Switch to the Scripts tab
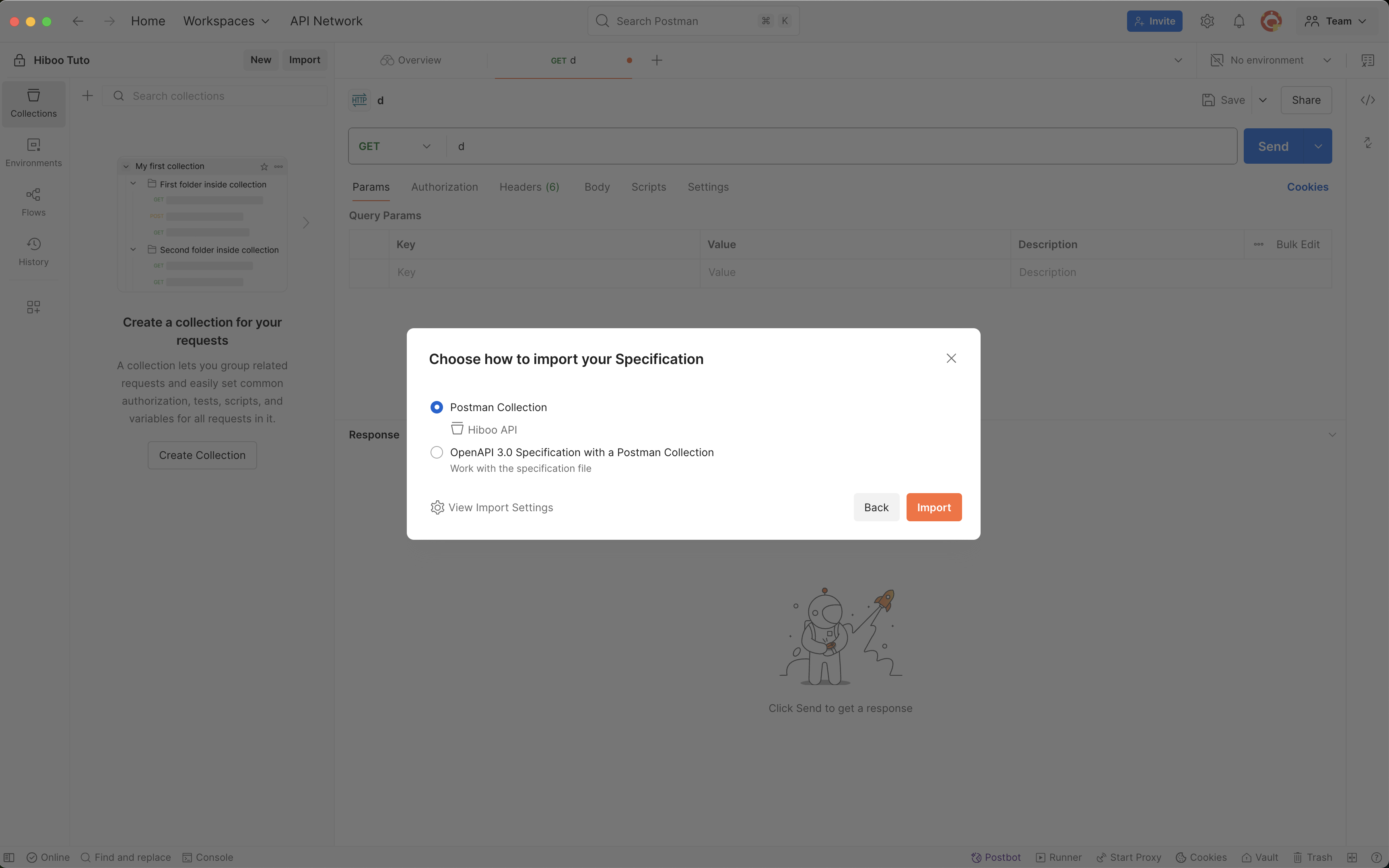The height and width of the screenshot is (868, 1389). pos(648,187)
